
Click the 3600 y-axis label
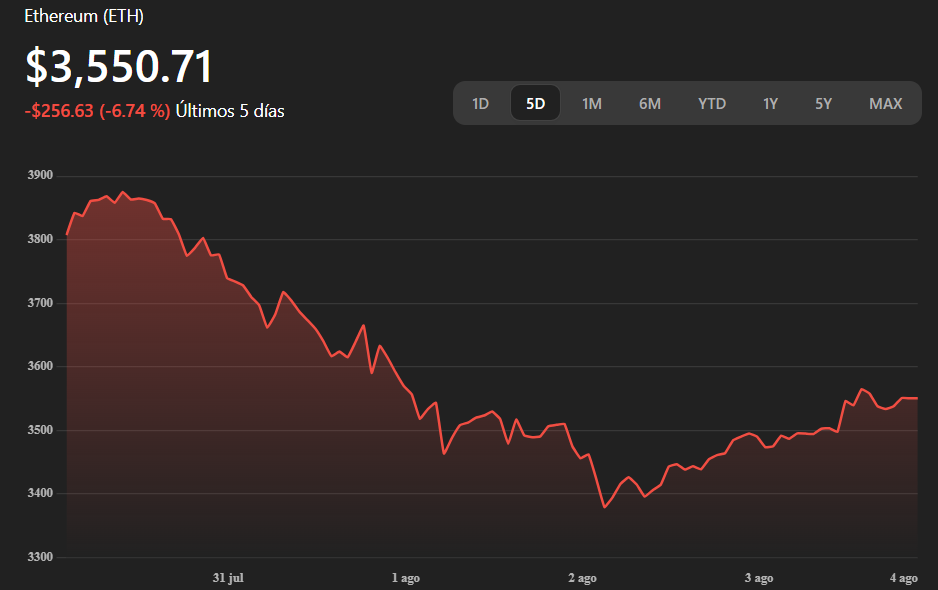pyautogui.click(x=40, y=366)
